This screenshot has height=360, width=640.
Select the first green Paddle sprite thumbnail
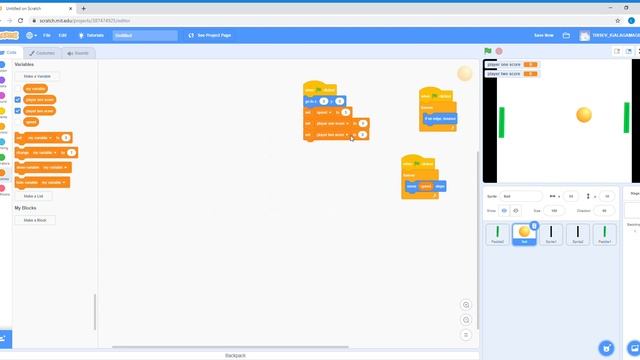pyautogui.click(x=498, y=234)
